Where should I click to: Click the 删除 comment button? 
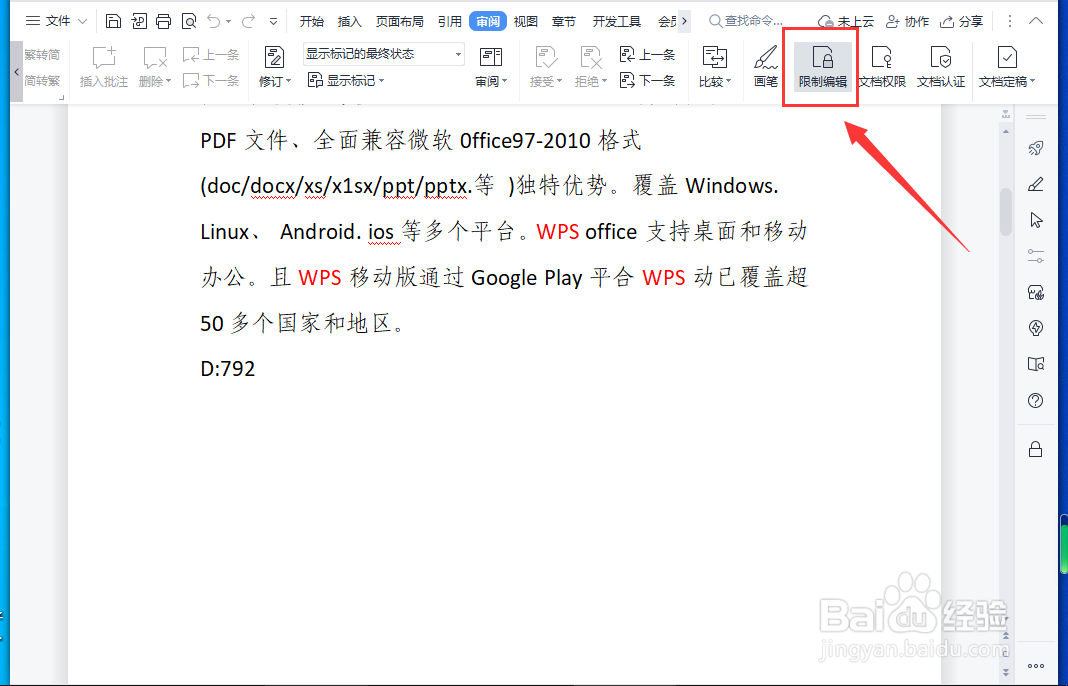point(155,67)
